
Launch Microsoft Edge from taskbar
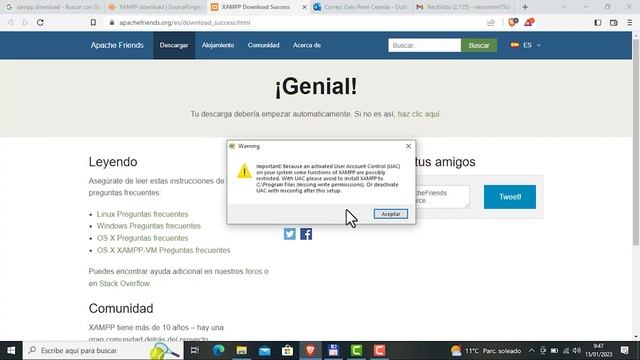[x=218, y=351]
